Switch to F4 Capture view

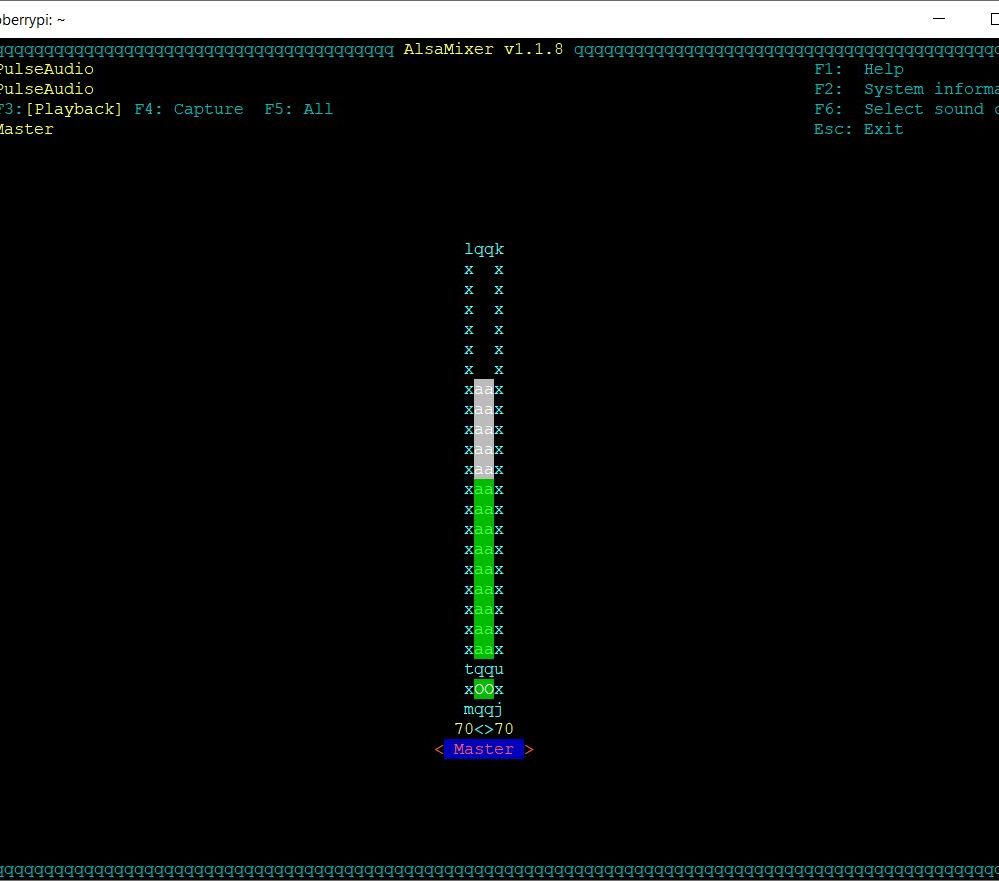coord(189,109)
